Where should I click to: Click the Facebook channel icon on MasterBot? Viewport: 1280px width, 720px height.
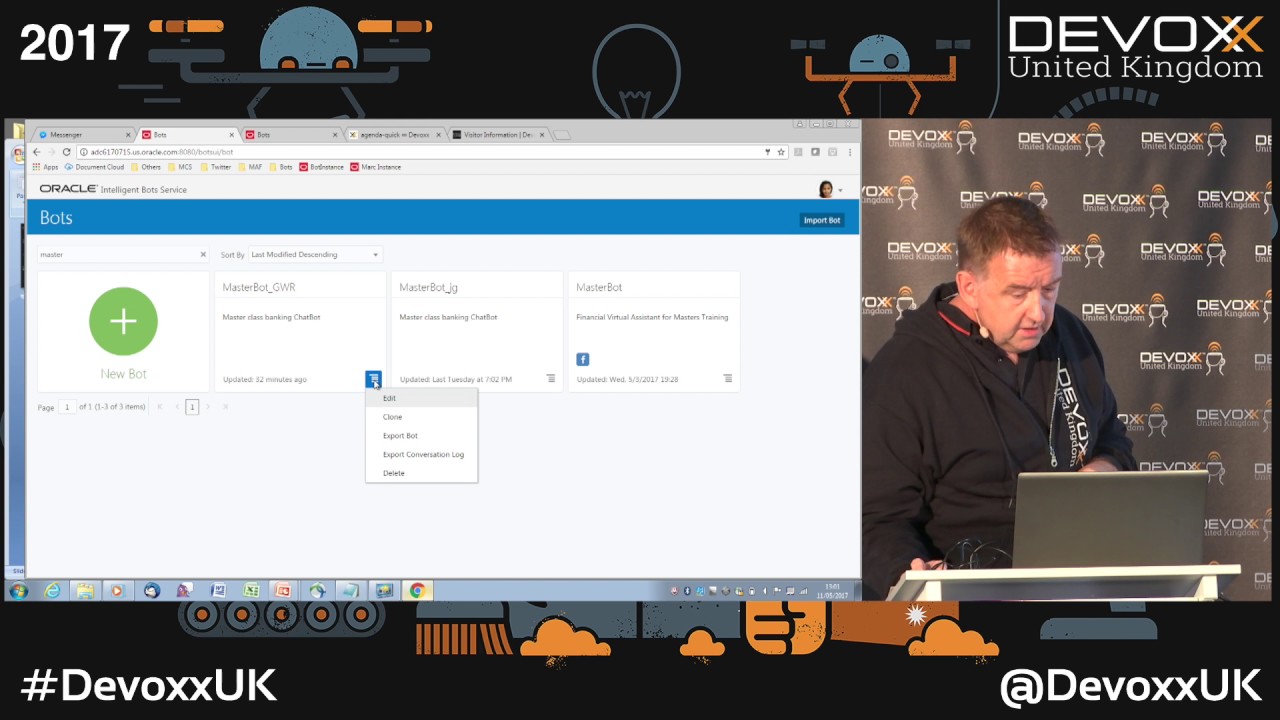point(582,359)
